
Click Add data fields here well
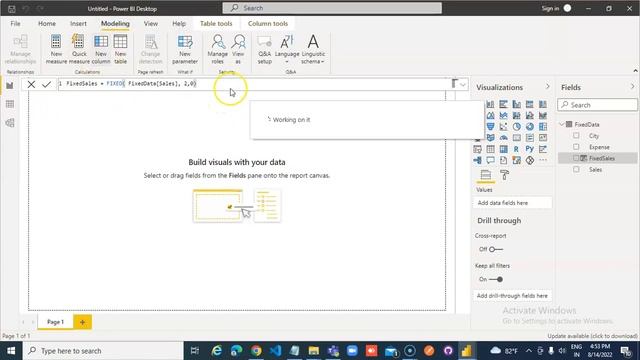tap(512, 203)
